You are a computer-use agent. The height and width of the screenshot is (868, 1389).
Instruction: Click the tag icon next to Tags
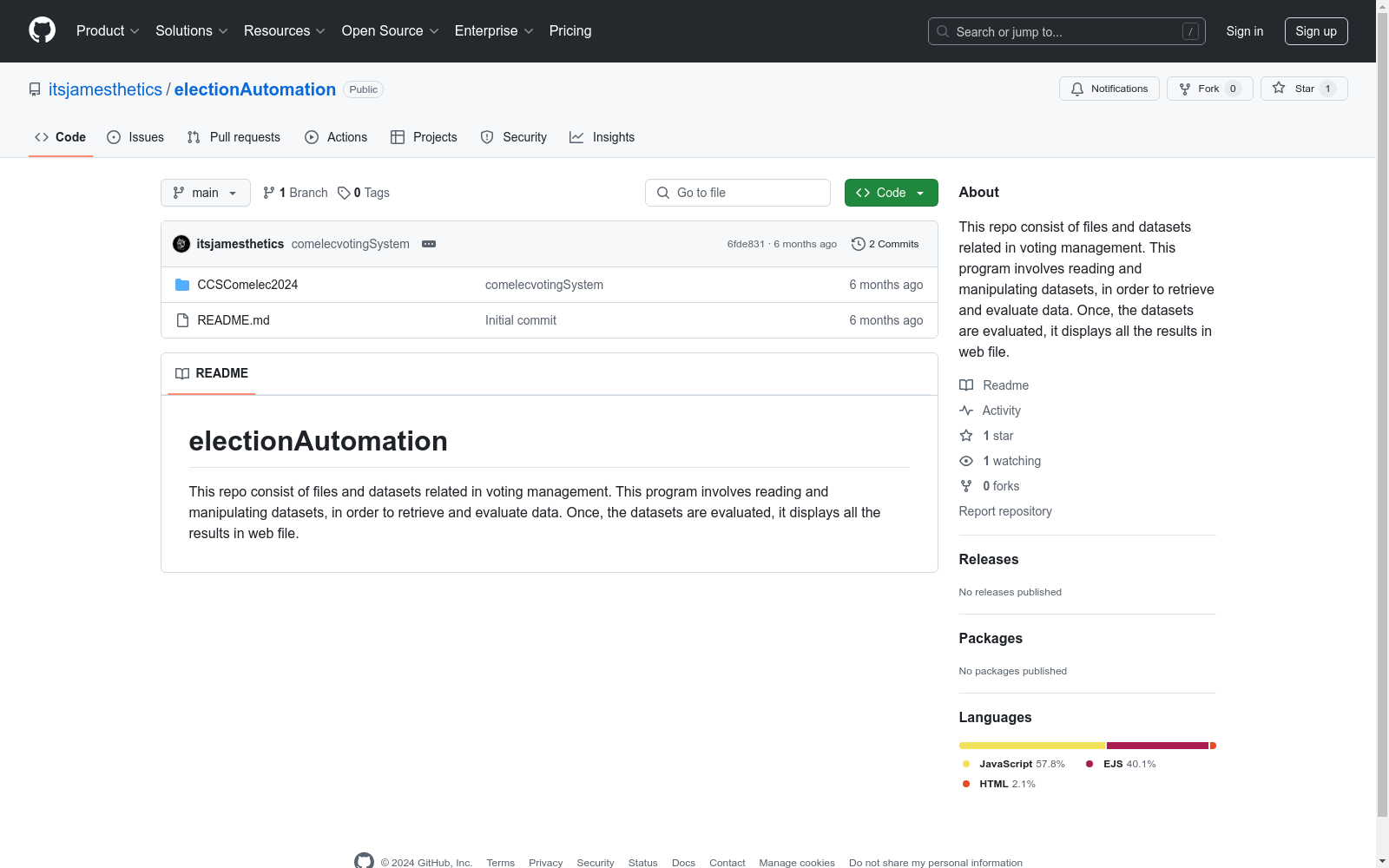tap(344, 193)
